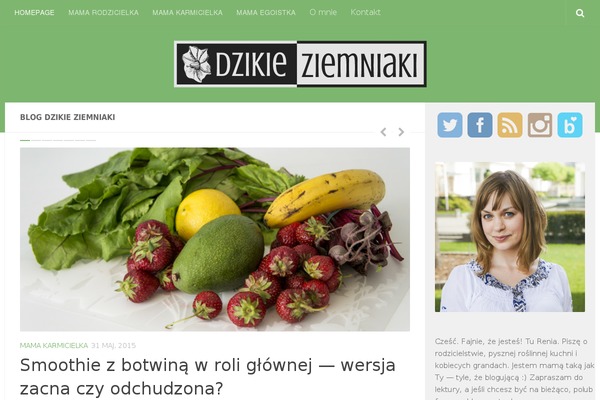Image resolution: width=600 pixels, height=400 pixels.
Task: Open the Facebook page icon
Action: [x=480, y=125]
